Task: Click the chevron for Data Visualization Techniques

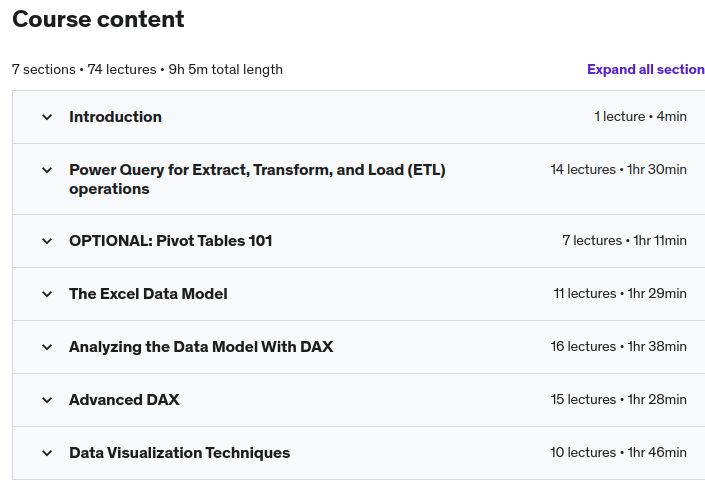Action: click(47, 453)
